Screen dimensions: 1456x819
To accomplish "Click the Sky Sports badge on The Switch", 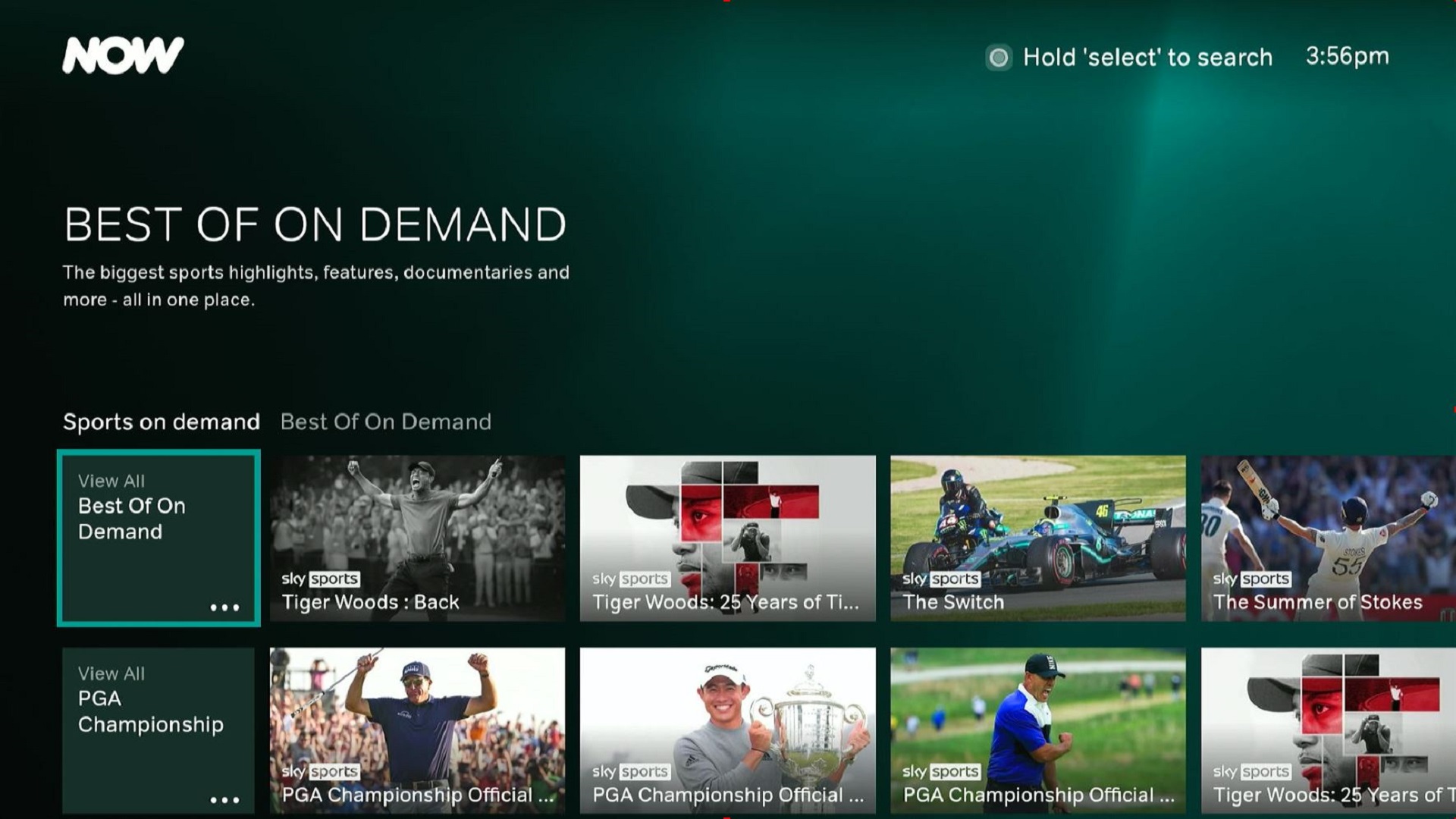I will [941, 579].
